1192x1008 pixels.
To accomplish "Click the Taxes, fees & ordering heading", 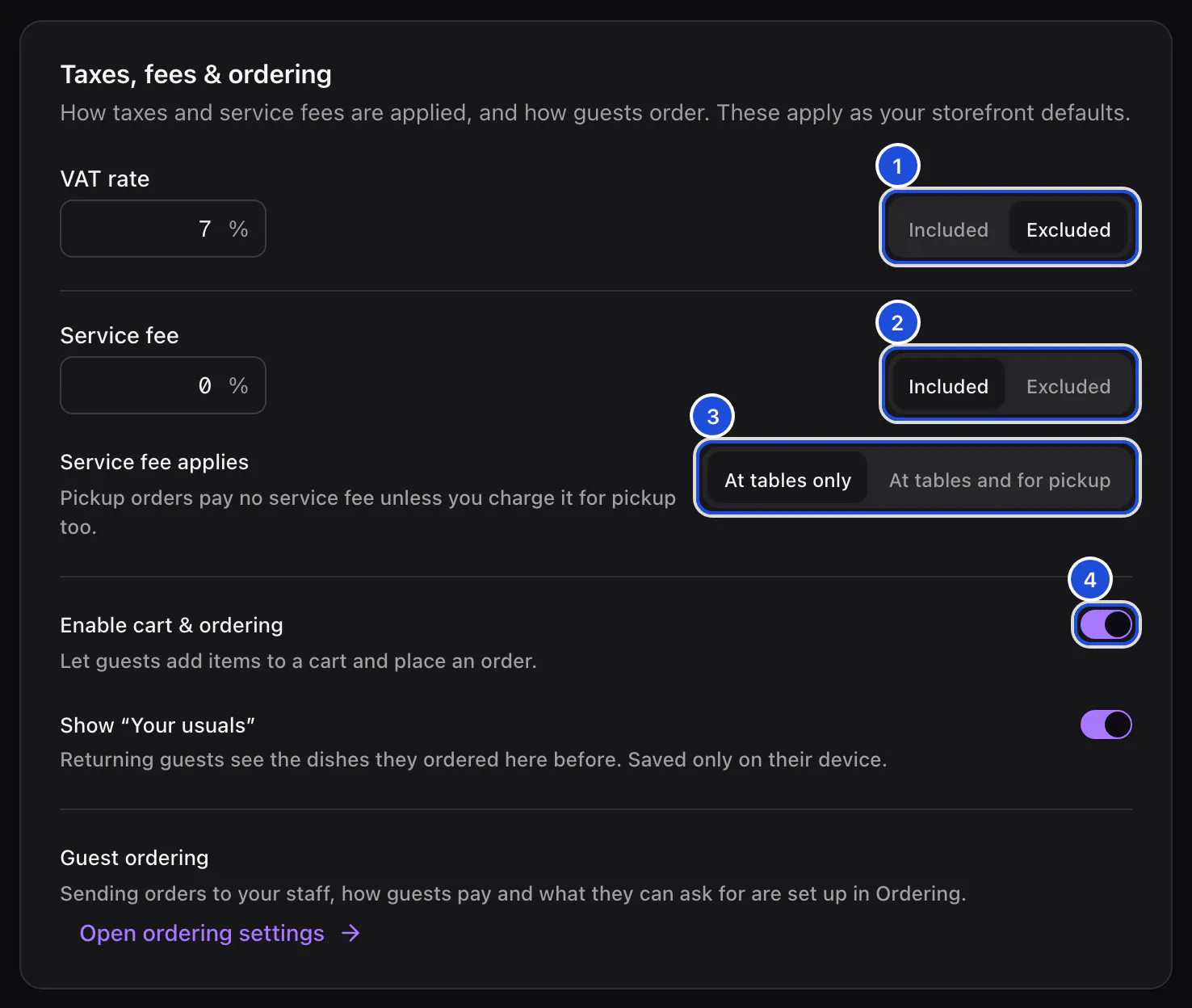I will 196,74.
